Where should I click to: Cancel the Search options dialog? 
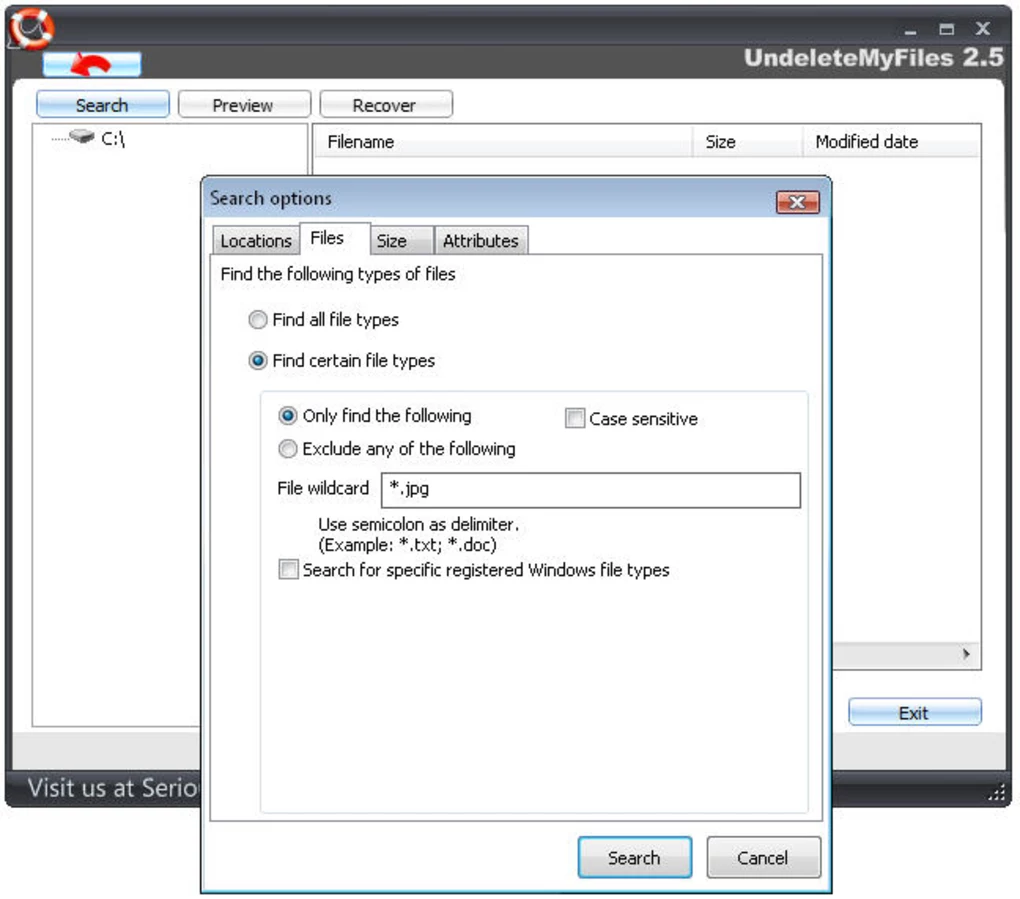pyautogui.click(x=763, y=857)
